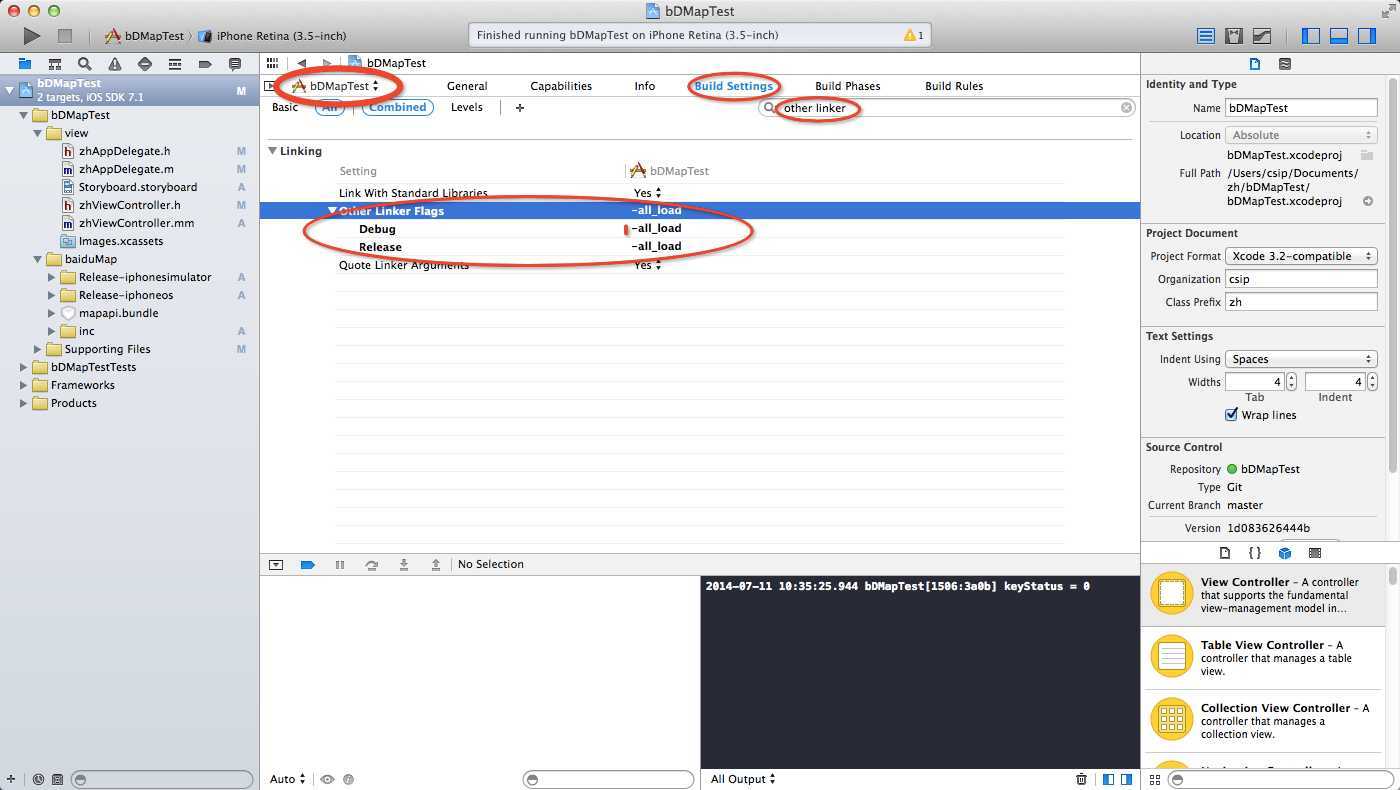
Task: Toggle the variables view pane
Action: (1108, 779)
